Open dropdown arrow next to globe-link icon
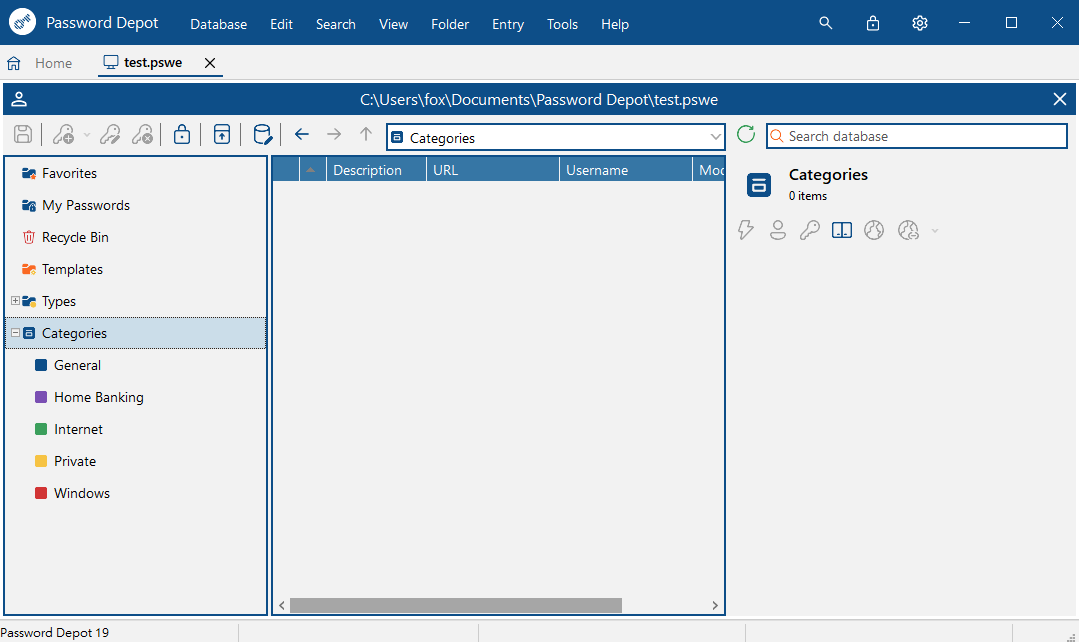1079x642 pixels. 934,231
